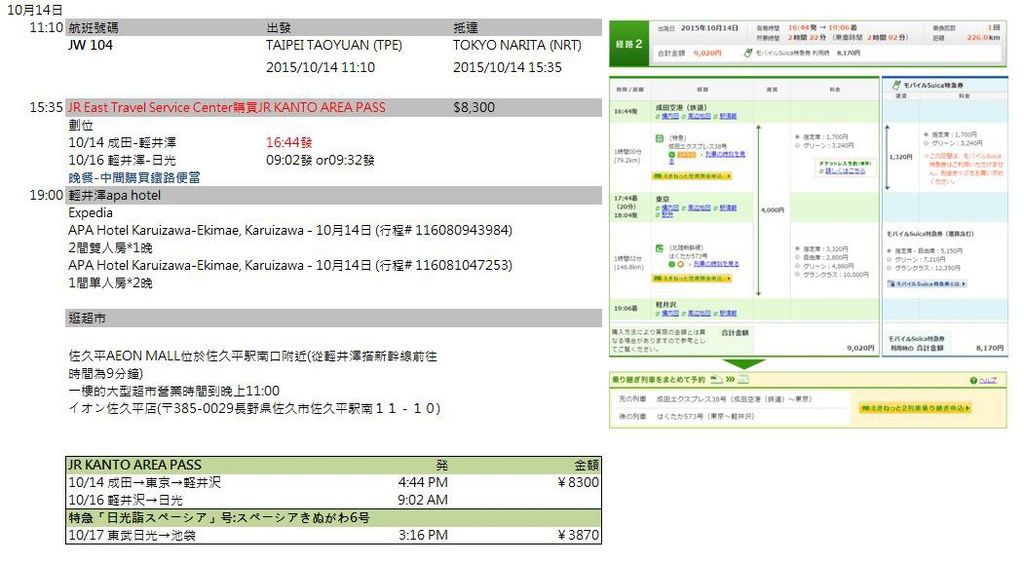Screen dimensions: 1024x563
Task: Click the Mobile Suica icon in the route summary bar
Action: click(748, 52)
